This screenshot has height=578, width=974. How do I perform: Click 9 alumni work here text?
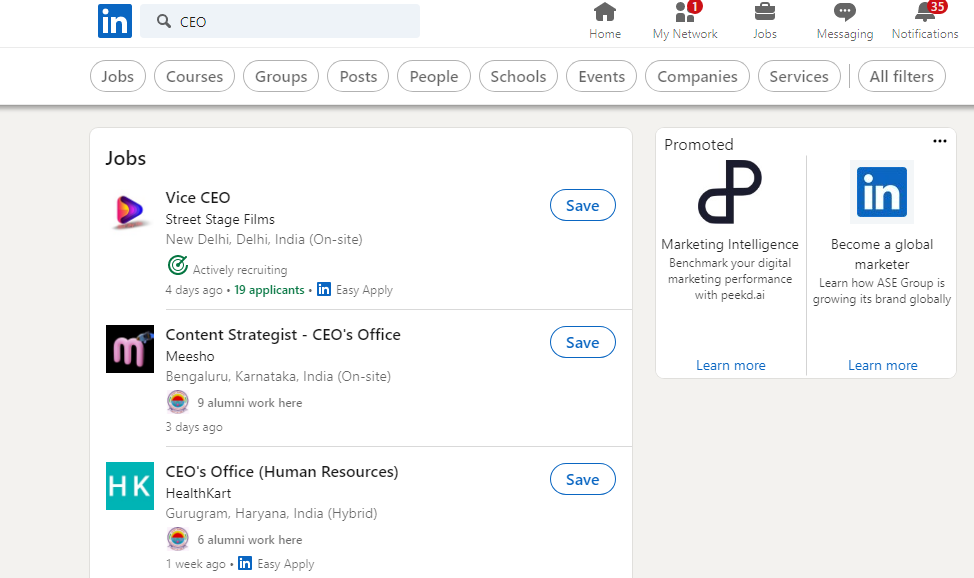click(250, 403)
